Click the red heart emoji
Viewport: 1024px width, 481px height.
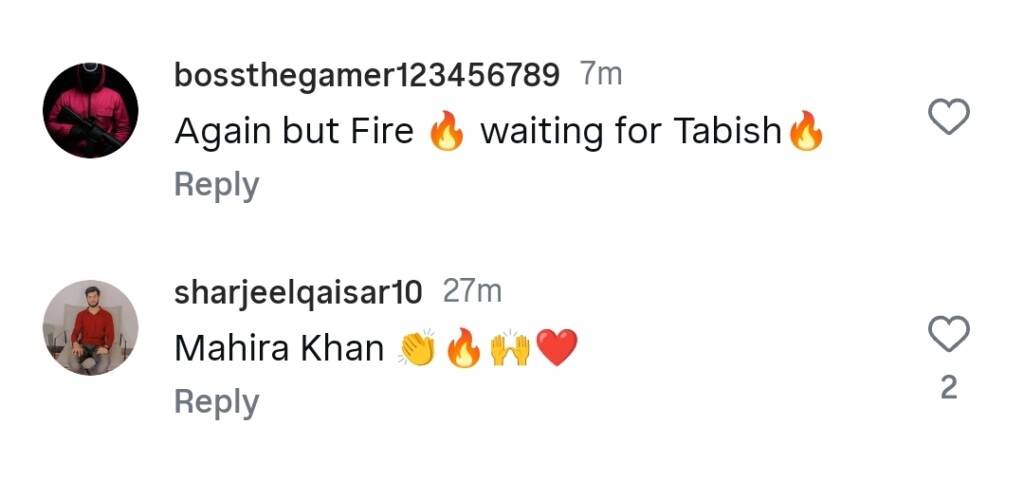click(x=557, y=348)
